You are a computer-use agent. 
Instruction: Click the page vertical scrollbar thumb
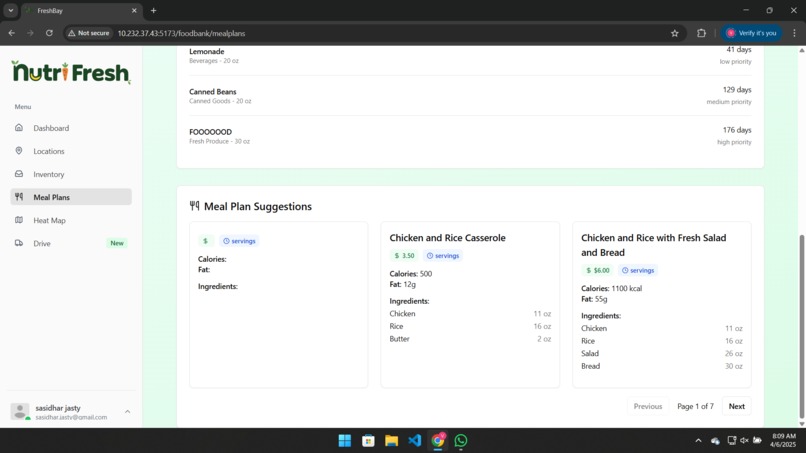click(x=801, y=326)
